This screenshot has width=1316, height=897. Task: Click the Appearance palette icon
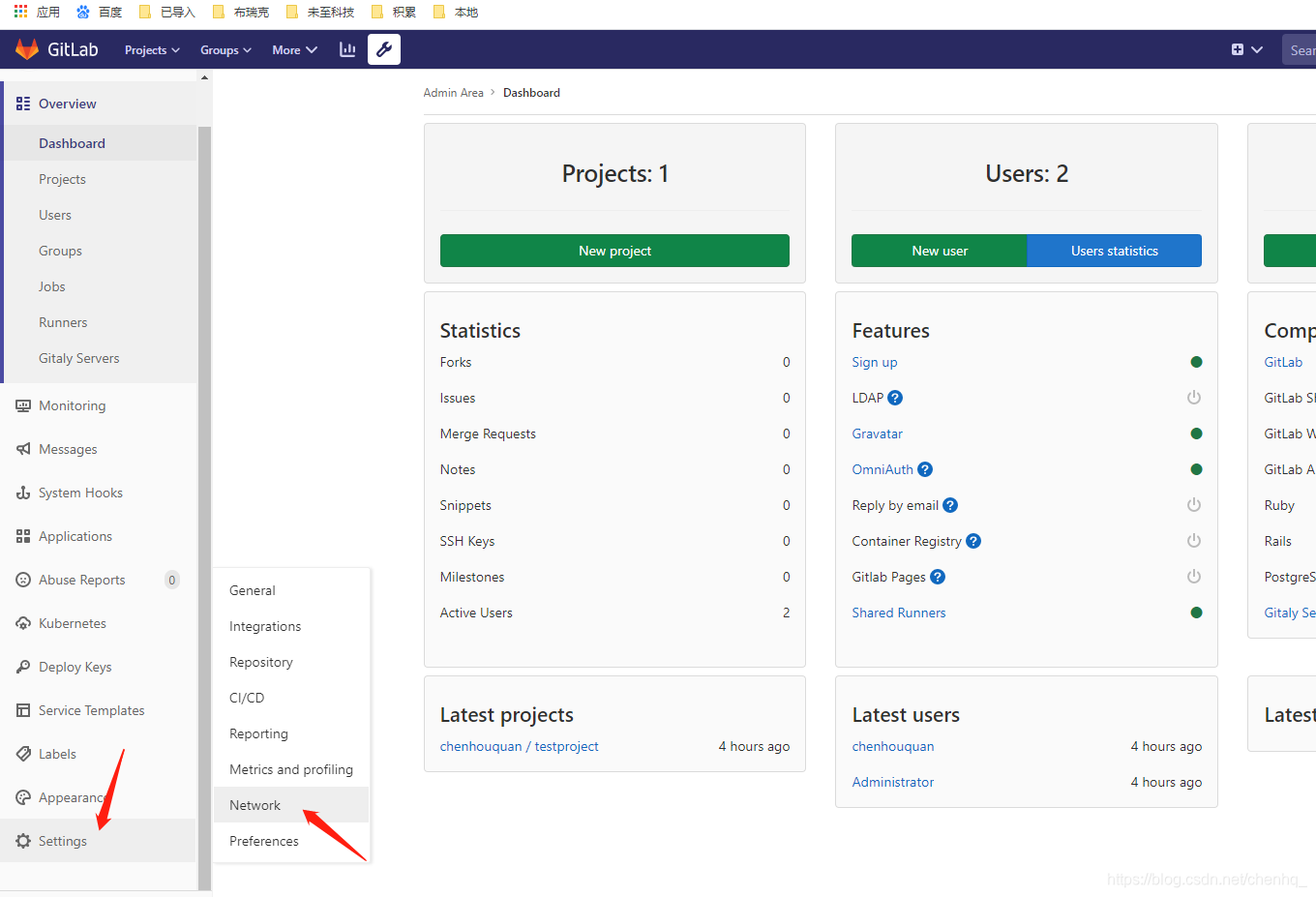click(x=23, y=797)
